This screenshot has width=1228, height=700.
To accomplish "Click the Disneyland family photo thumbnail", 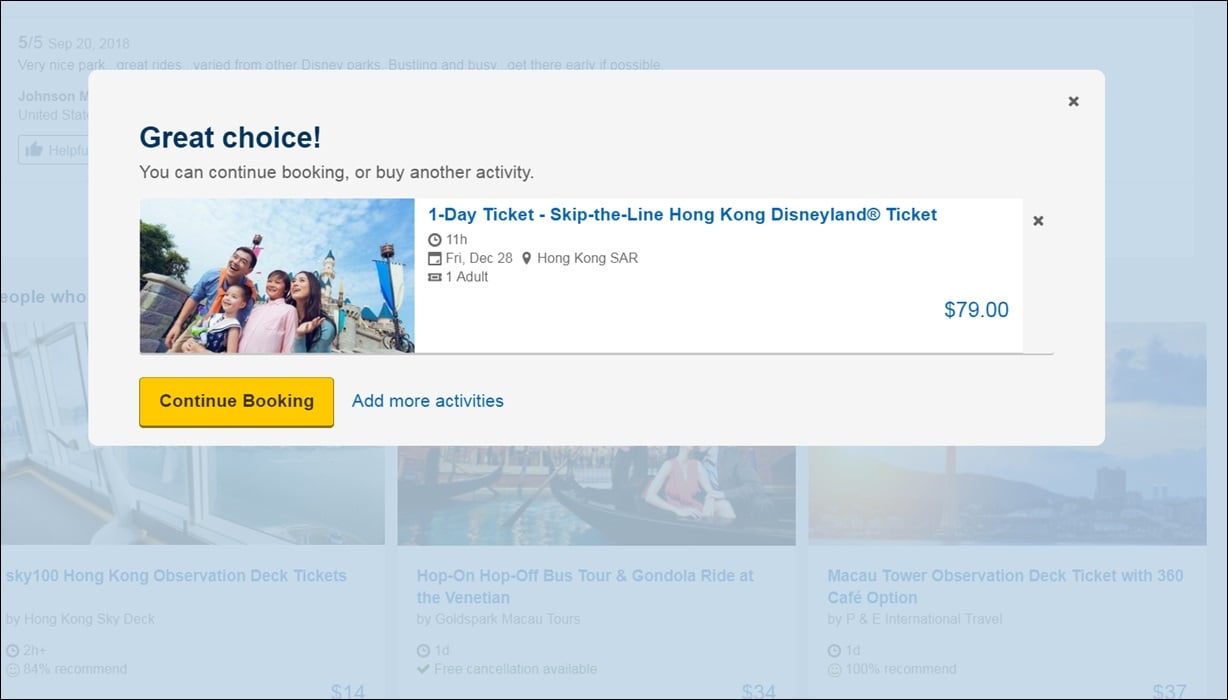I will pyautogui.click(x=277, y=275).
